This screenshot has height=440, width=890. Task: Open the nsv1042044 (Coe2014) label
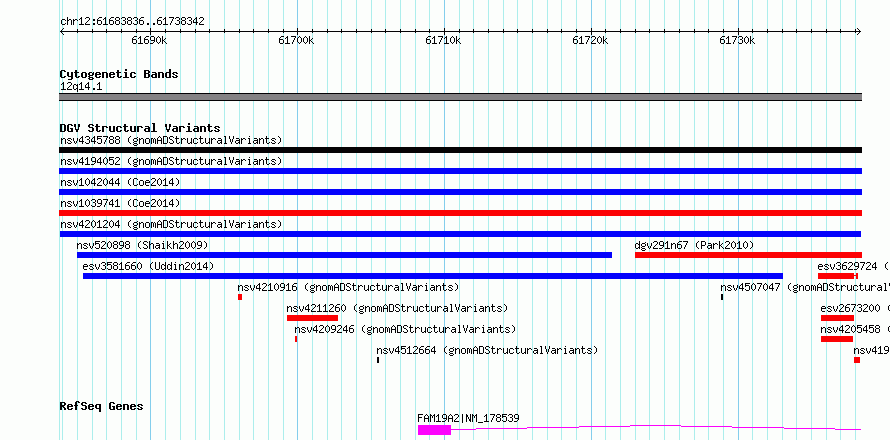tap(120, 182)
